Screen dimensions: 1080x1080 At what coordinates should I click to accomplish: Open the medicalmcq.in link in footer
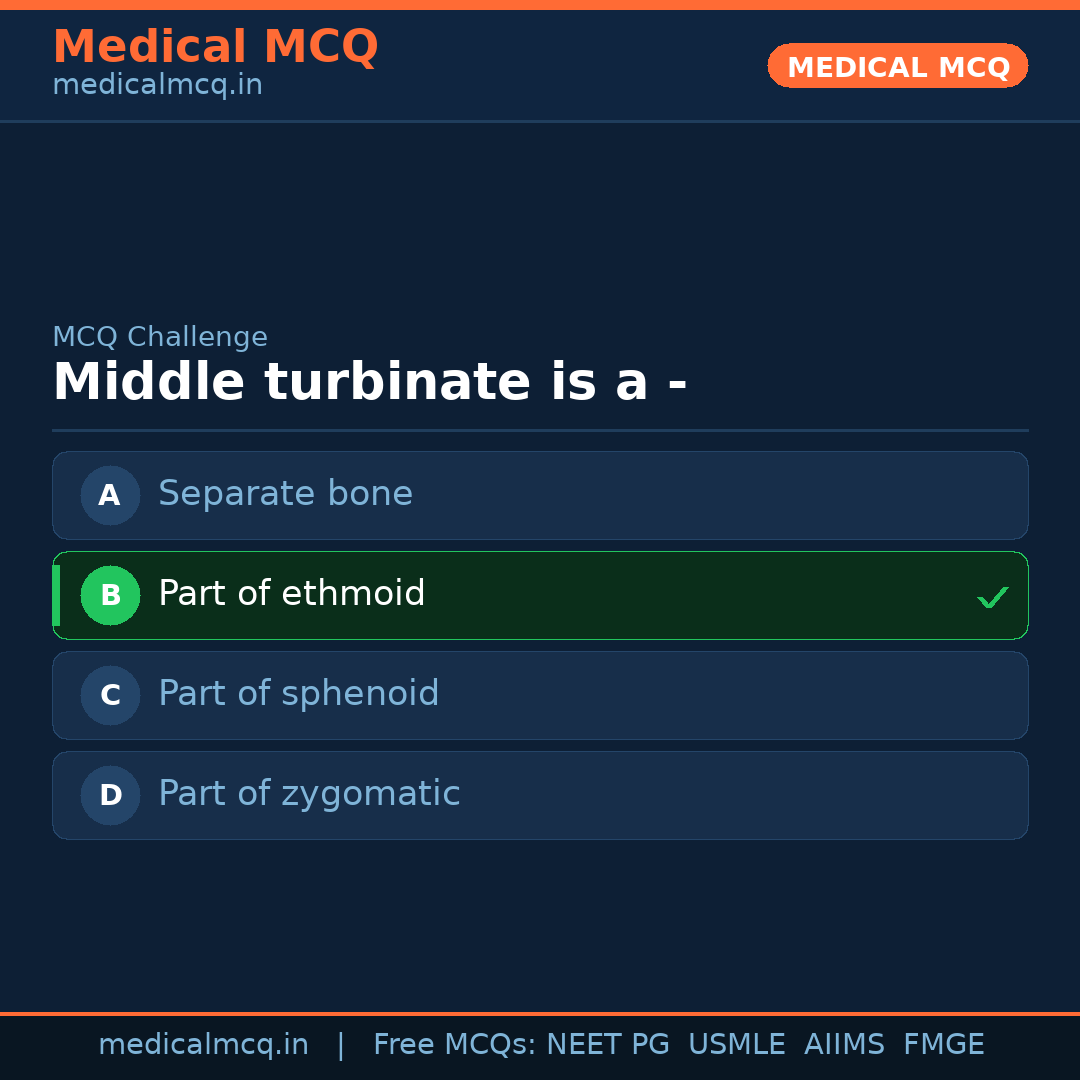point(203,1045)
